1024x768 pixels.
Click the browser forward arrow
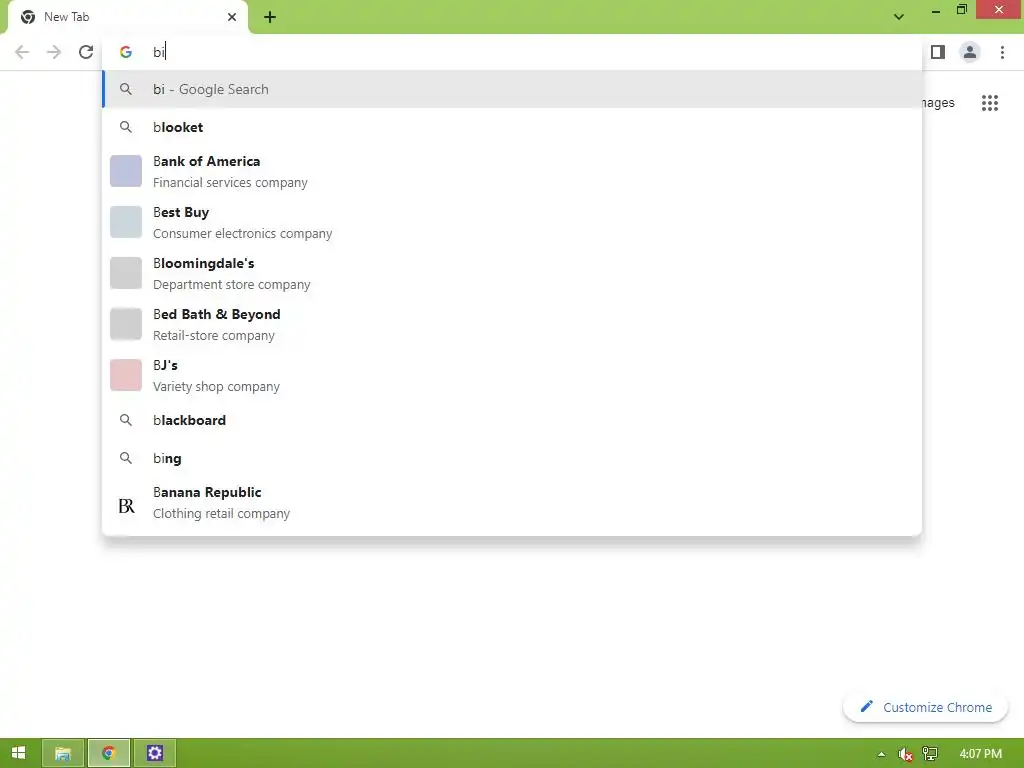54,52
